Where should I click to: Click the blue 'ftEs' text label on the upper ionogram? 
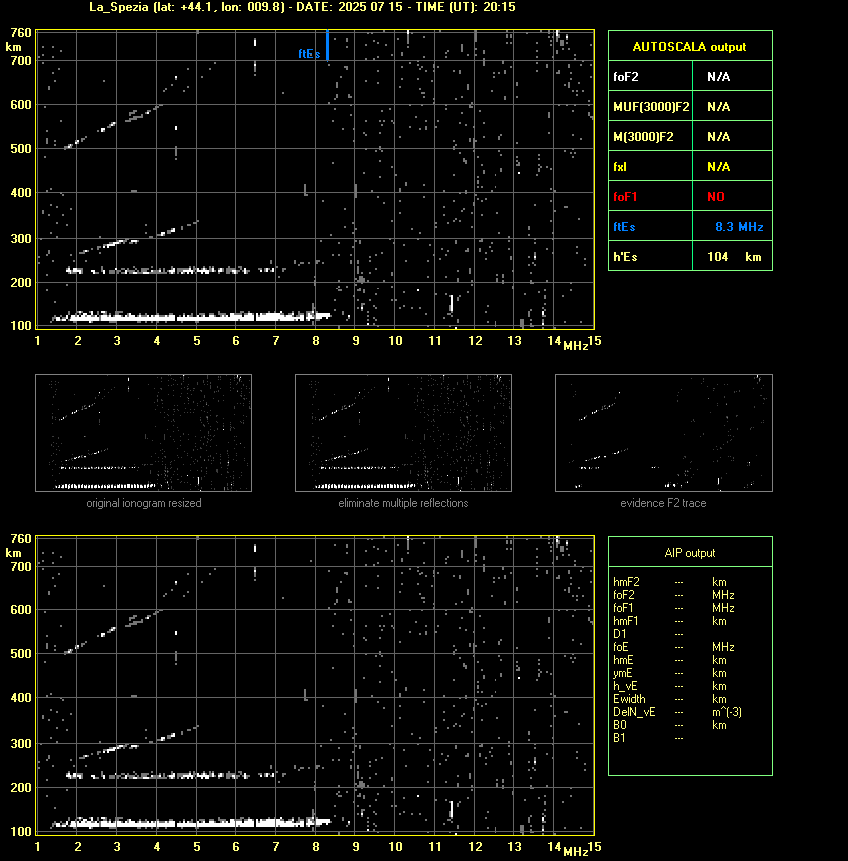(x=309, y=53)
